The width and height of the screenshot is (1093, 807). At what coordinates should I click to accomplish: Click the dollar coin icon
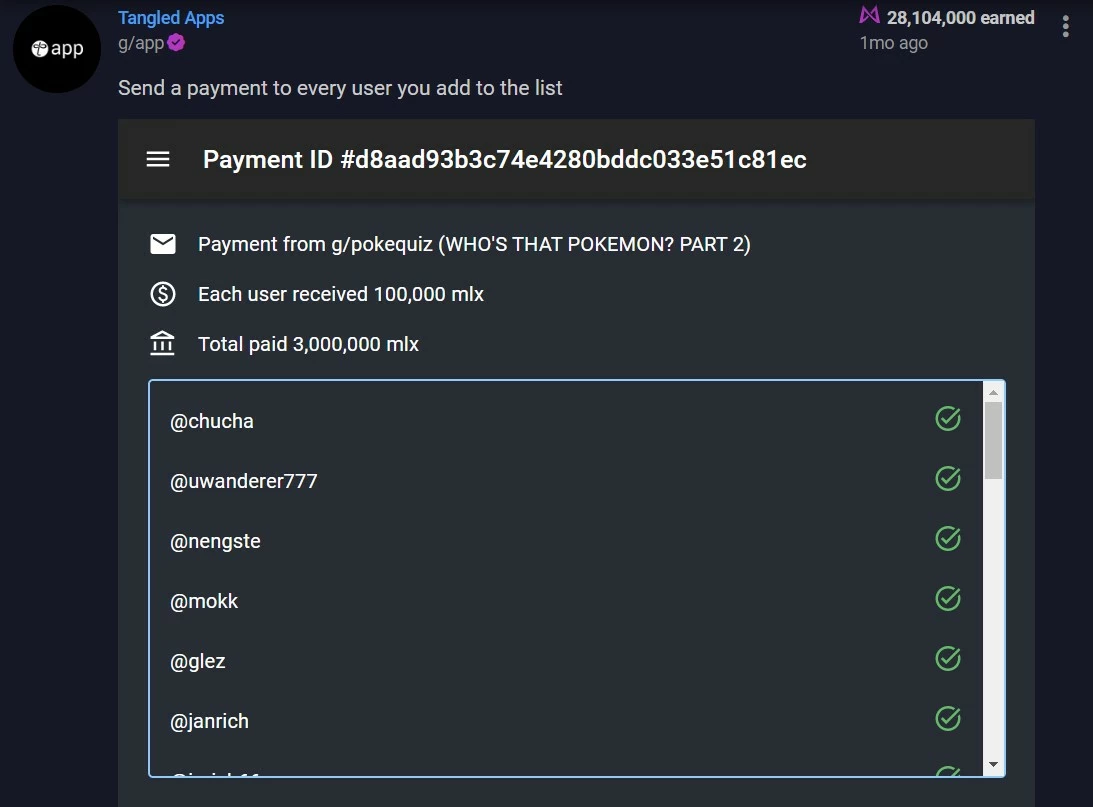point(162,294)
